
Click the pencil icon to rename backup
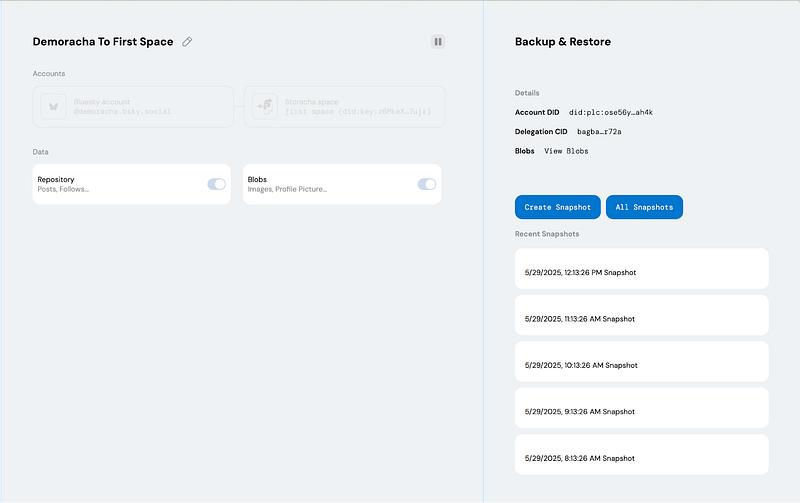pyautogui.click(x=187, y=42)
